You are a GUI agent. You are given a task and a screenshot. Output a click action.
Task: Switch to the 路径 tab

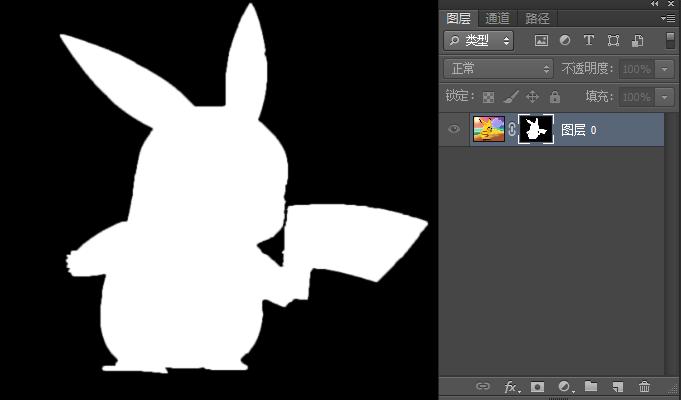tap(537, 18)
